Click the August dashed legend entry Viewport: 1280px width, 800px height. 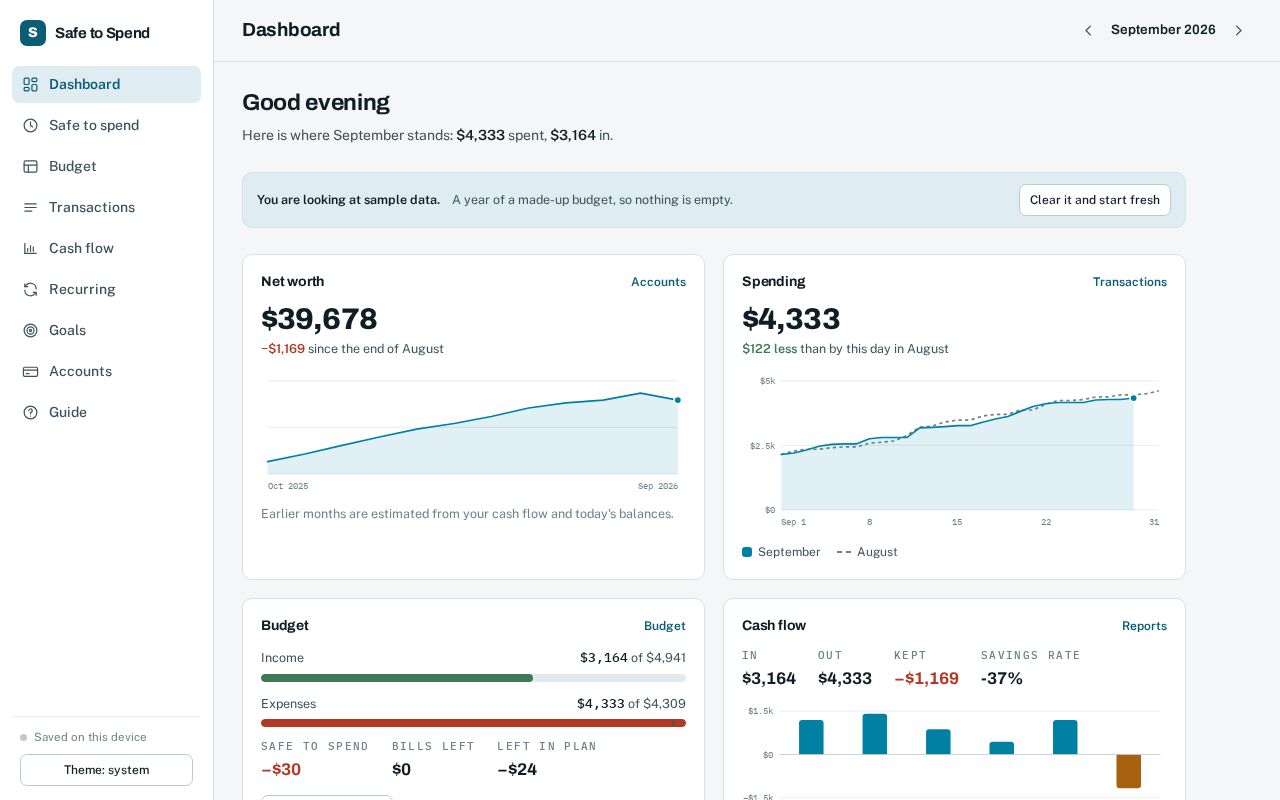click(x=867, y=552)
